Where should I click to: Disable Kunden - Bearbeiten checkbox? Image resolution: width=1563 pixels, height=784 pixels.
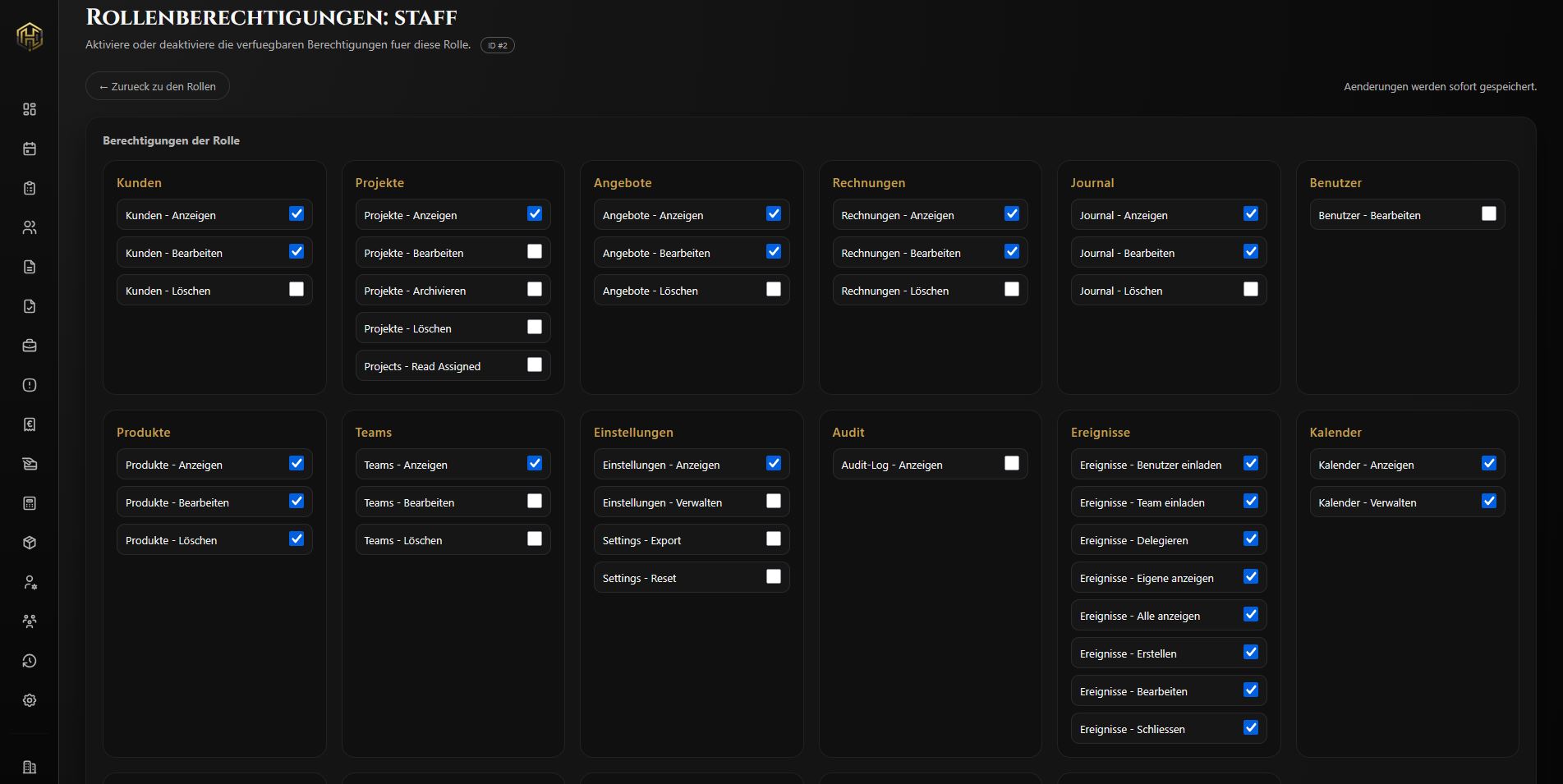pyautogui.click(x=297, y=251)
